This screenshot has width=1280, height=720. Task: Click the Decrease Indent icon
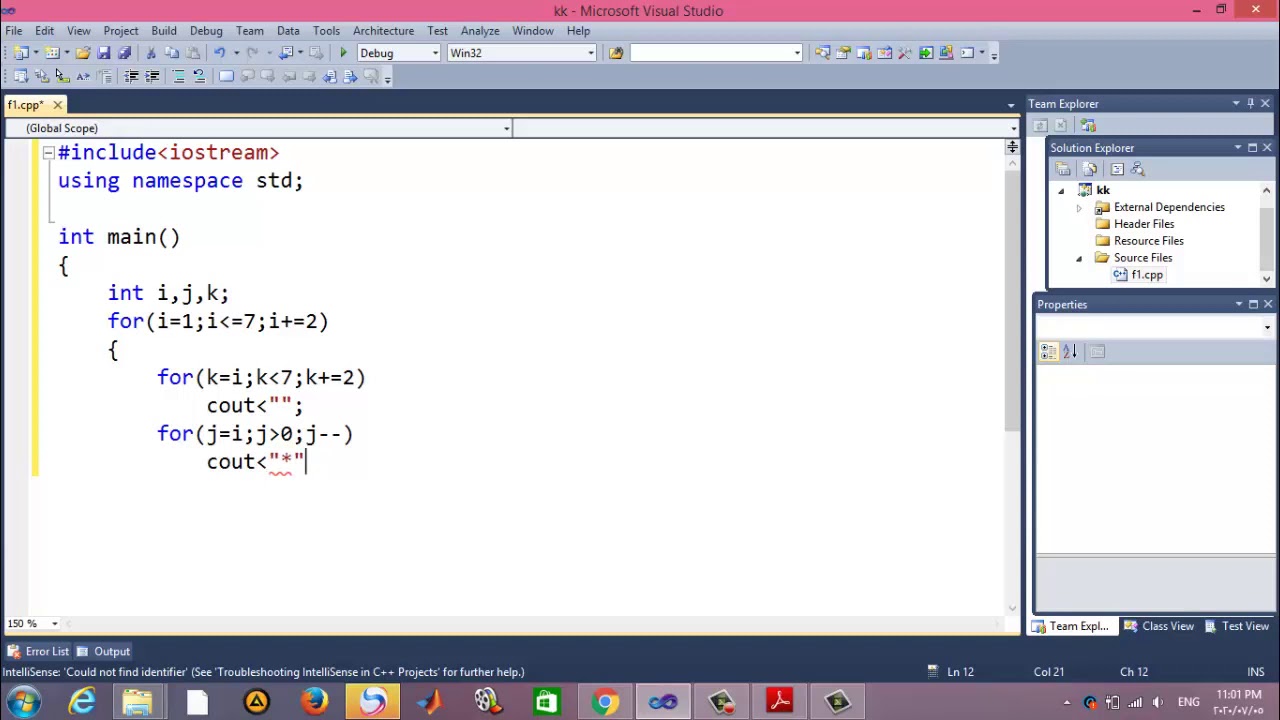click(x=131, y=76)
